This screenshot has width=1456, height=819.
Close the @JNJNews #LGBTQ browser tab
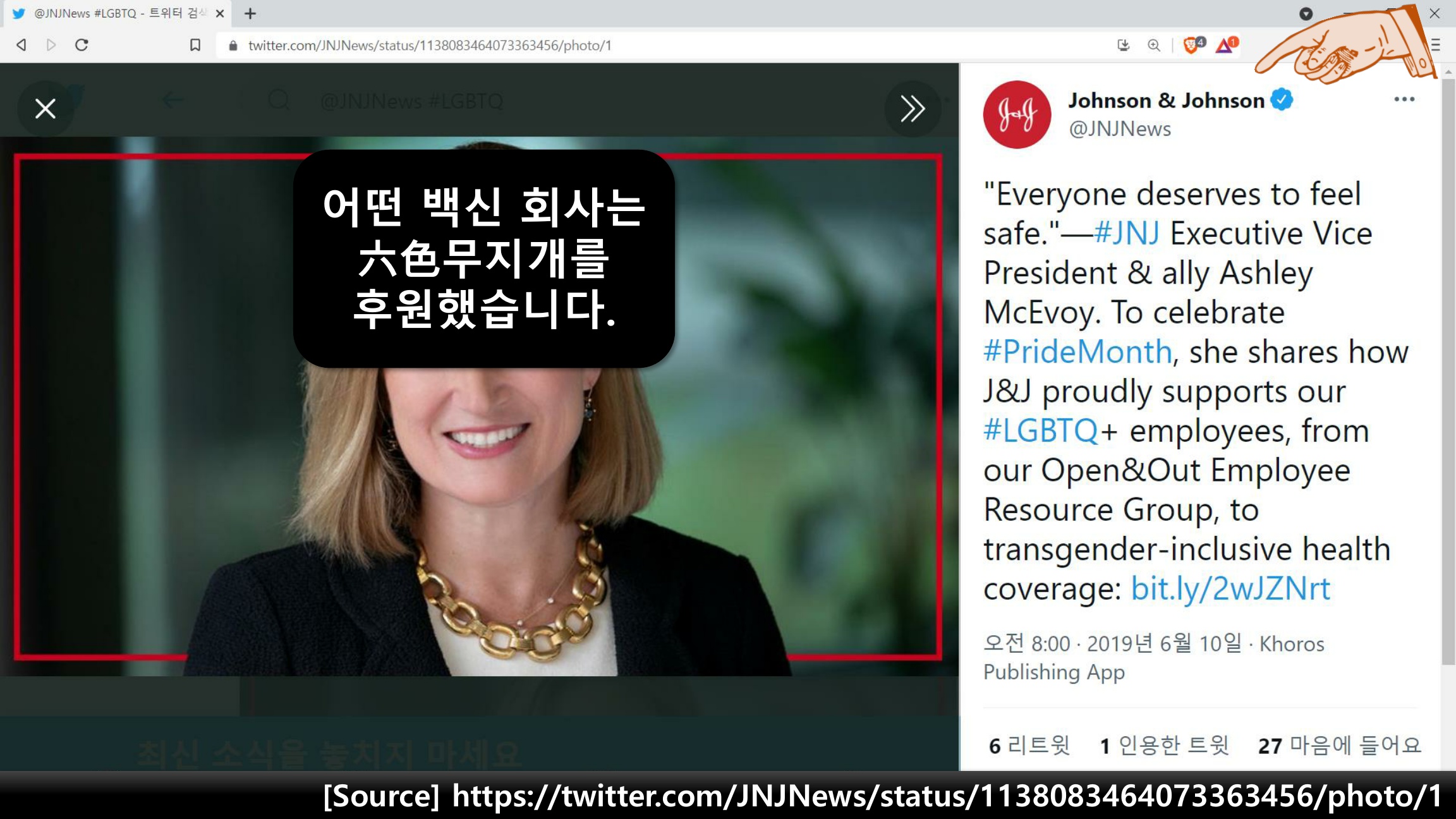click(220, 13)
